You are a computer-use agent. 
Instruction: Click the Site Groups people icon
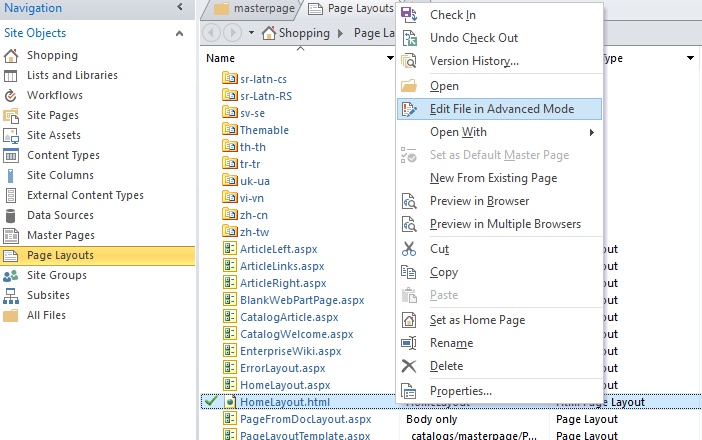[11, 276]
